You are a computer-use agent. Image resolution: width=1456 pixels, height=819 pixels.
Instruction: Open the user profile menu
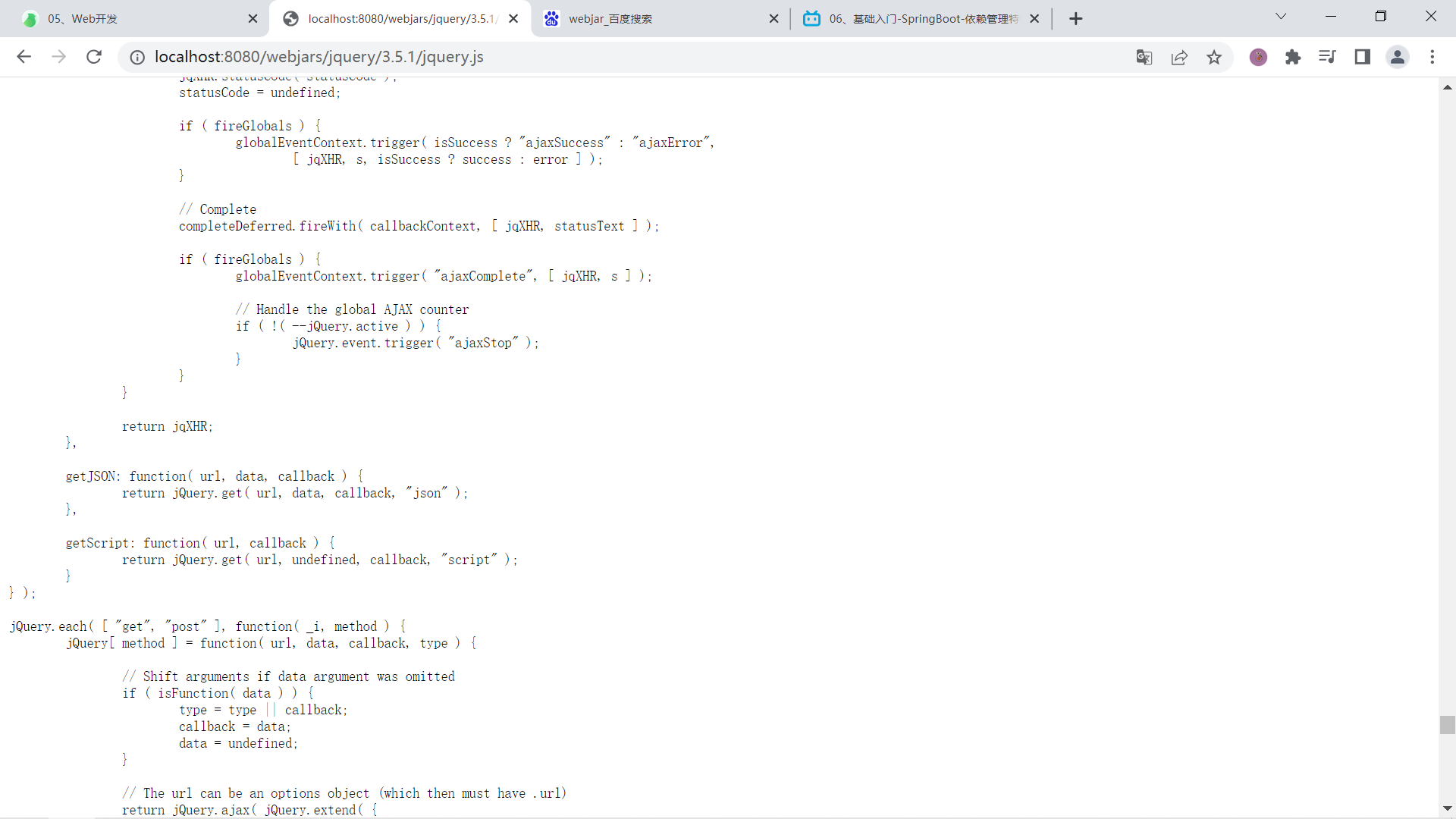[1397, 57]
